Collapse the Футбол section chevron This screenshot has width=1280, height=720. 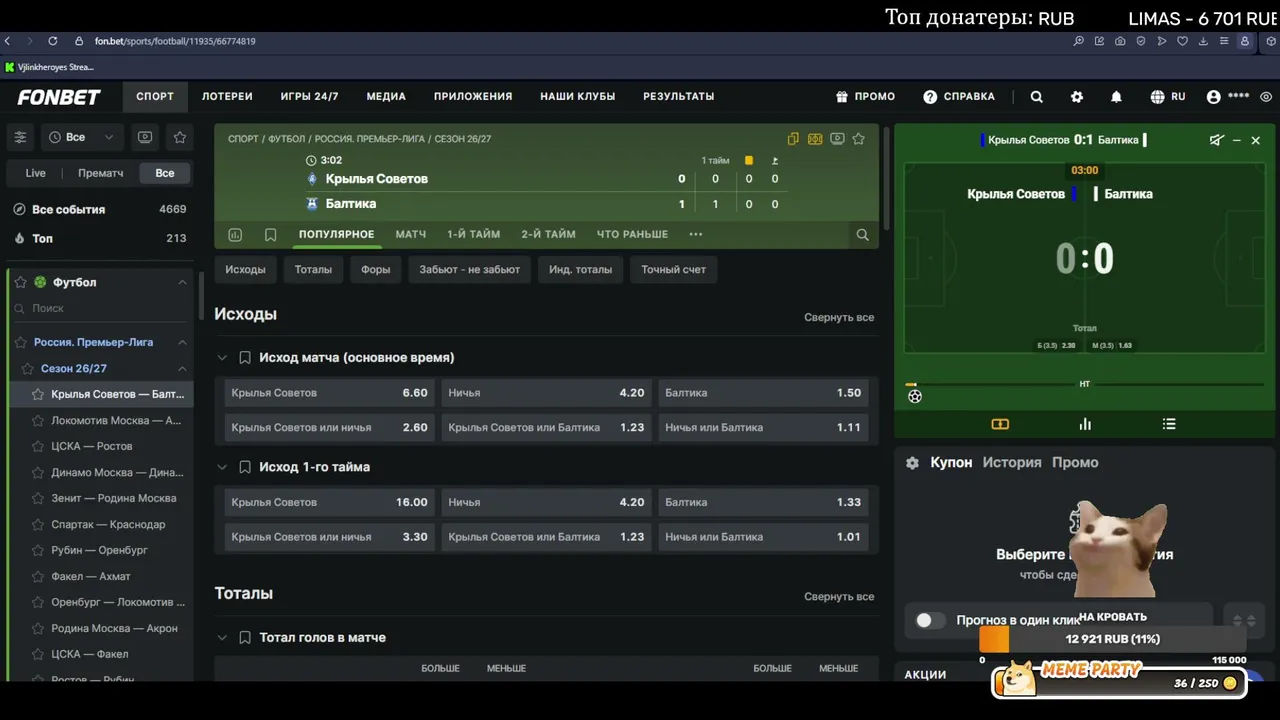[182, 283]
